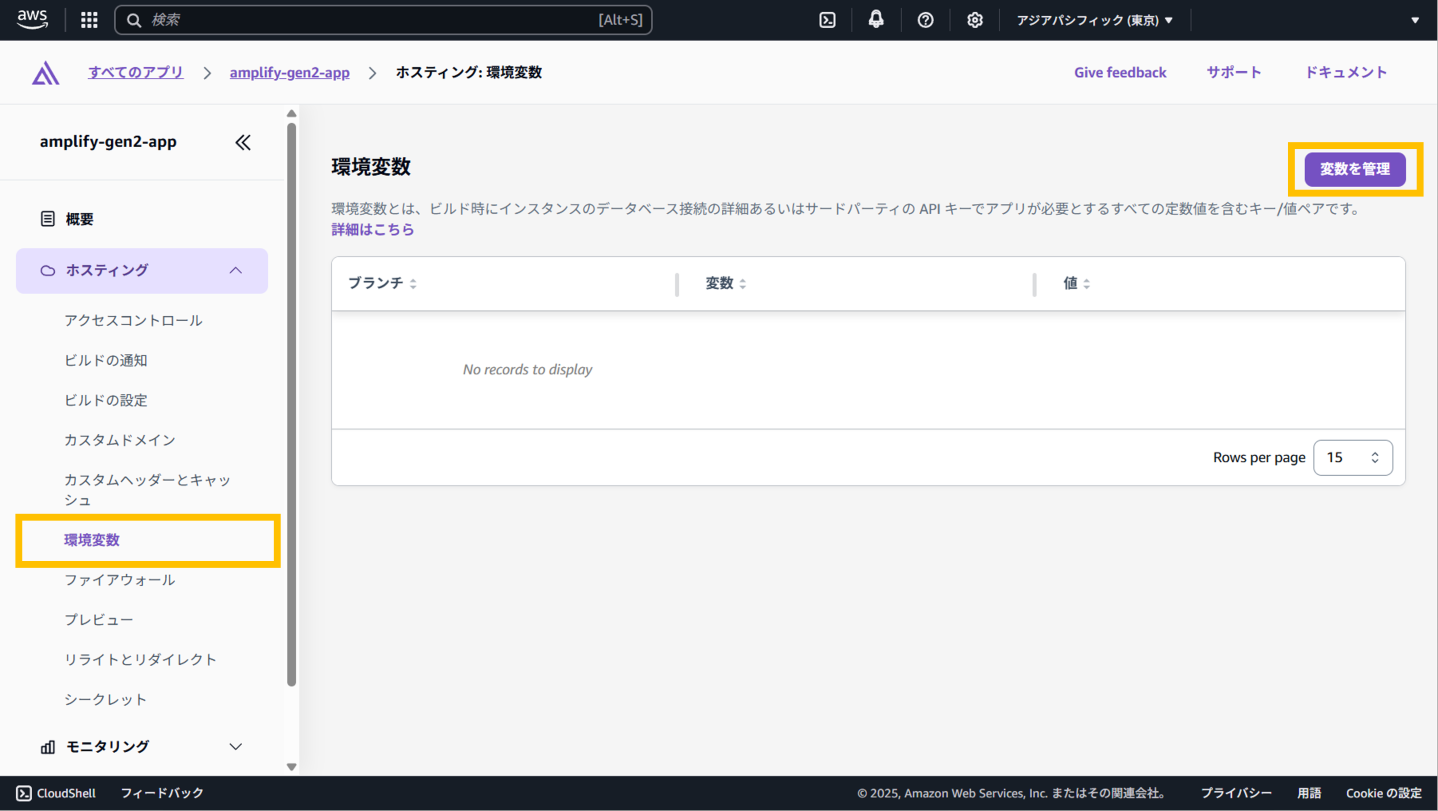
Task: Open the AWS services grid menu
Action: (89, 20)
